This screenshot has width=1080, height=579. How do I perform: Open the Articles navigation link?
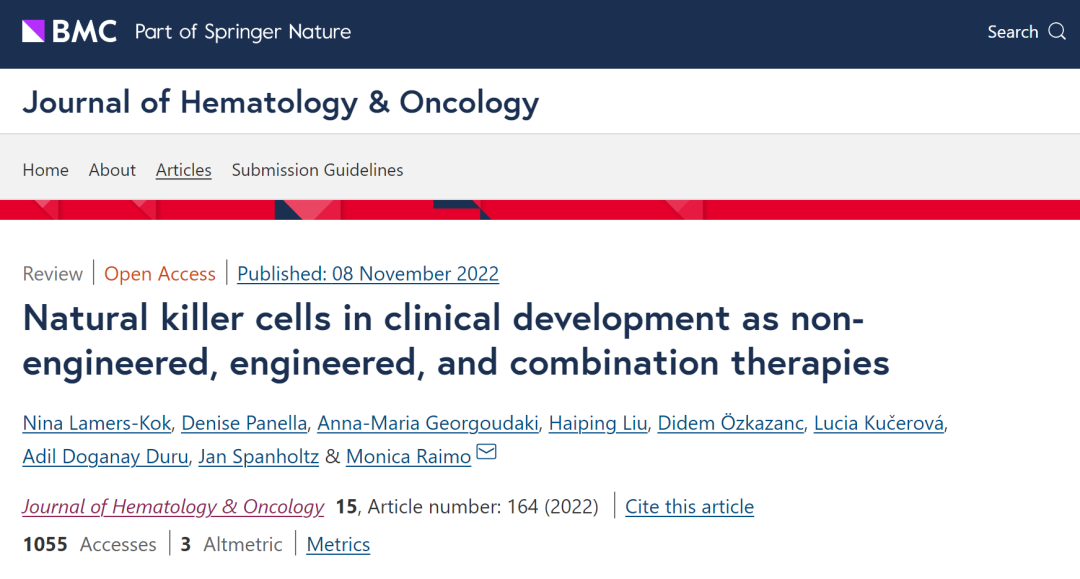[183, 170]
